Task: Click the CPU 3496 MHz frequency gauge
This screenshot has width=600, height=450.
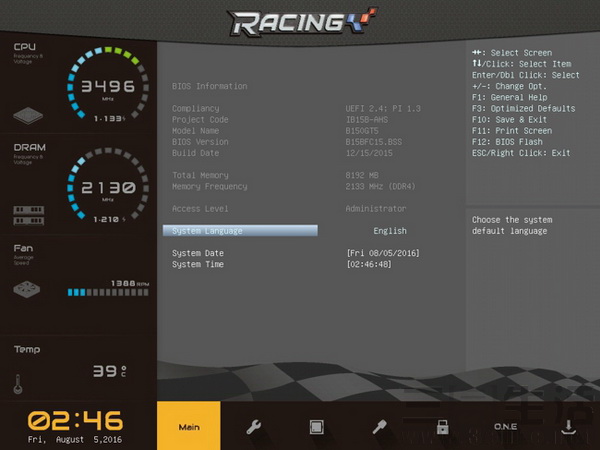Action: tap(108, 85)
